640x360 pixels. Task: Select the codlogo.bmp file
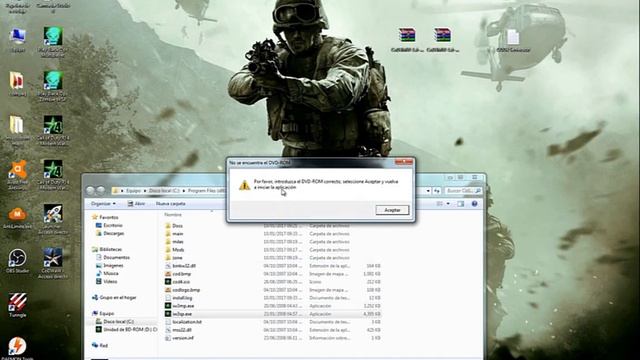[x=182, y=290]
